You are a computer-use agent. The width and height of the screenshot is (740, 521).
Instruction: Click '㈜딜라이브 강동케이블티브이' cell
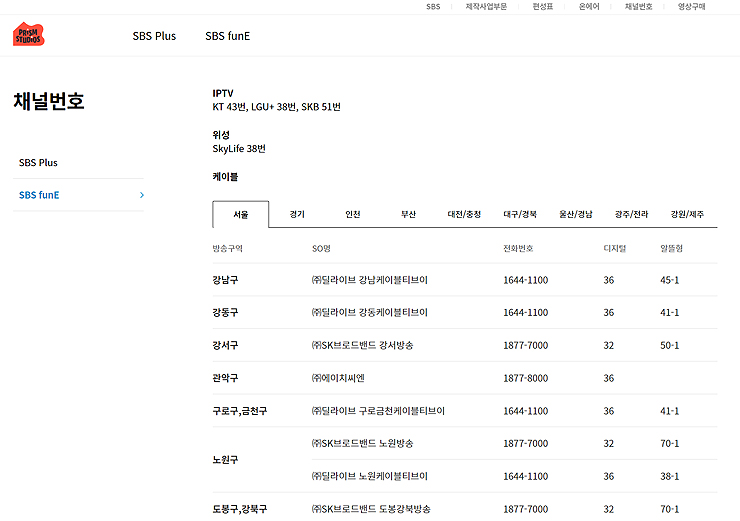point(370,312)
